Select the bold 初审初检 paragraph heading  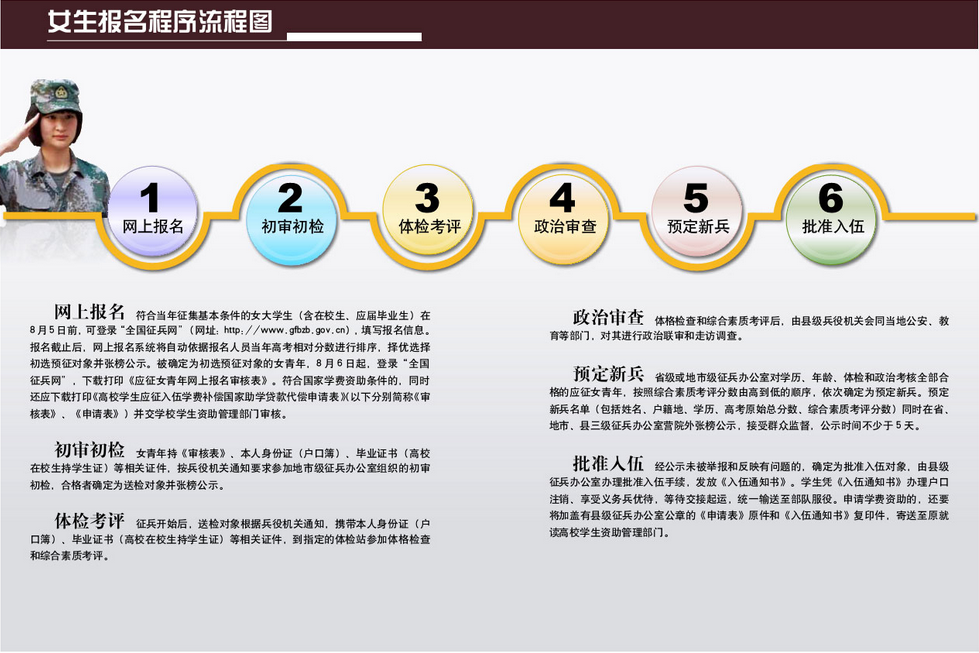[x=89, y=449]
